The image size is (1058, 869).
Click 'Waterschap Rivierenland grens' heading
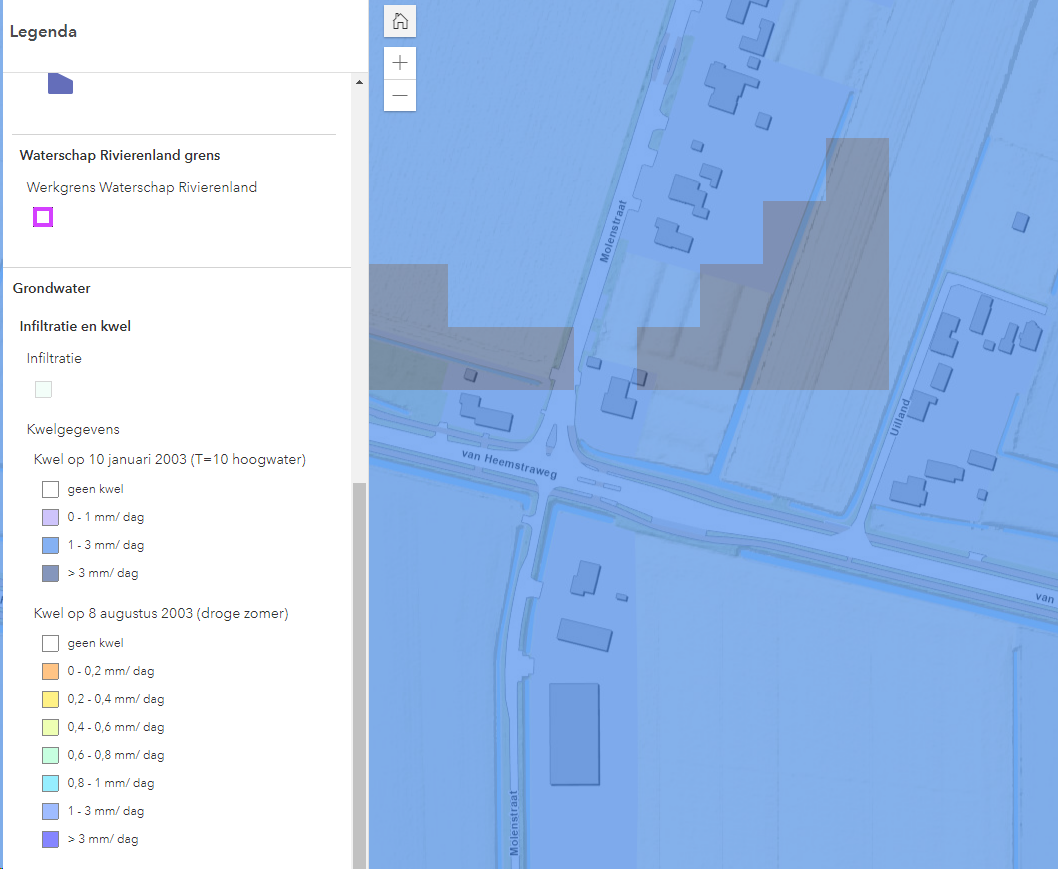[120, 155]
